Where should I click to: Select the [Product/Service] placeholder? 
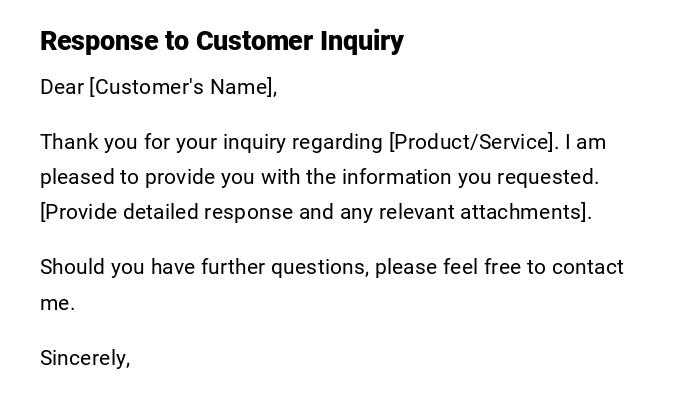tap(472, 142)
